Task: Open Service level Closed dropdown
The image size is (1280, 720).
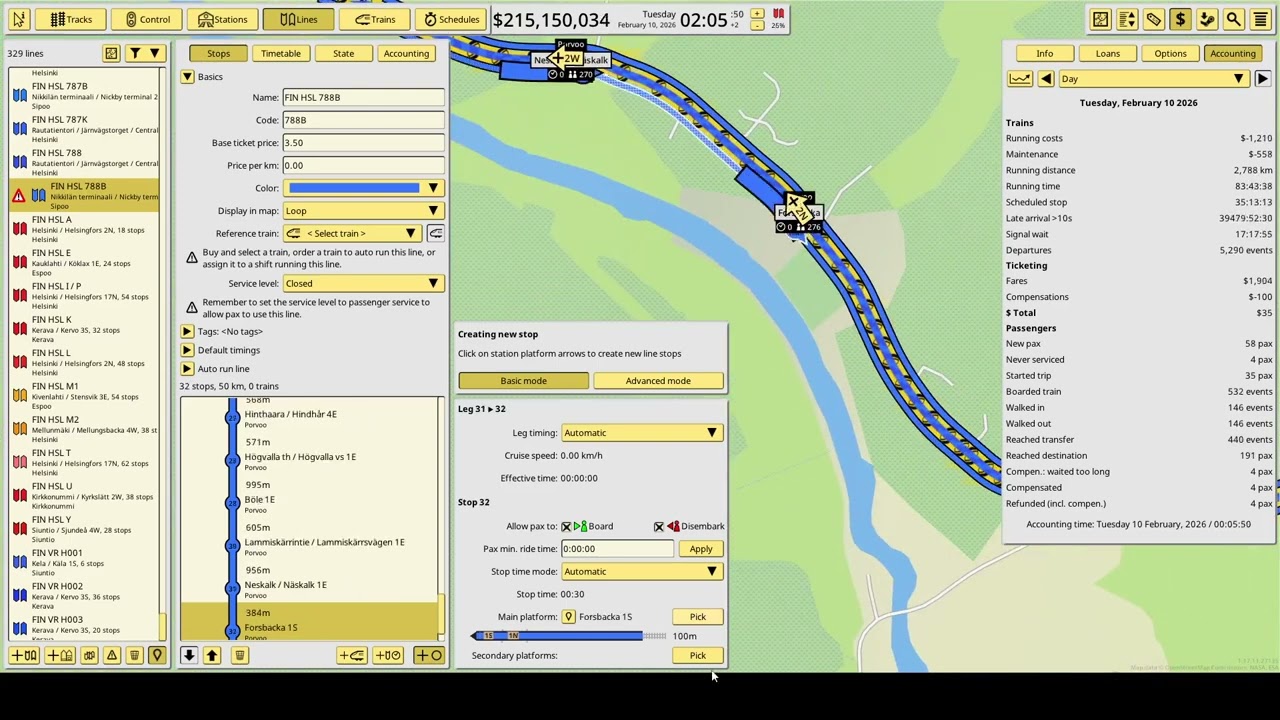Action: [x=363, y=283]
